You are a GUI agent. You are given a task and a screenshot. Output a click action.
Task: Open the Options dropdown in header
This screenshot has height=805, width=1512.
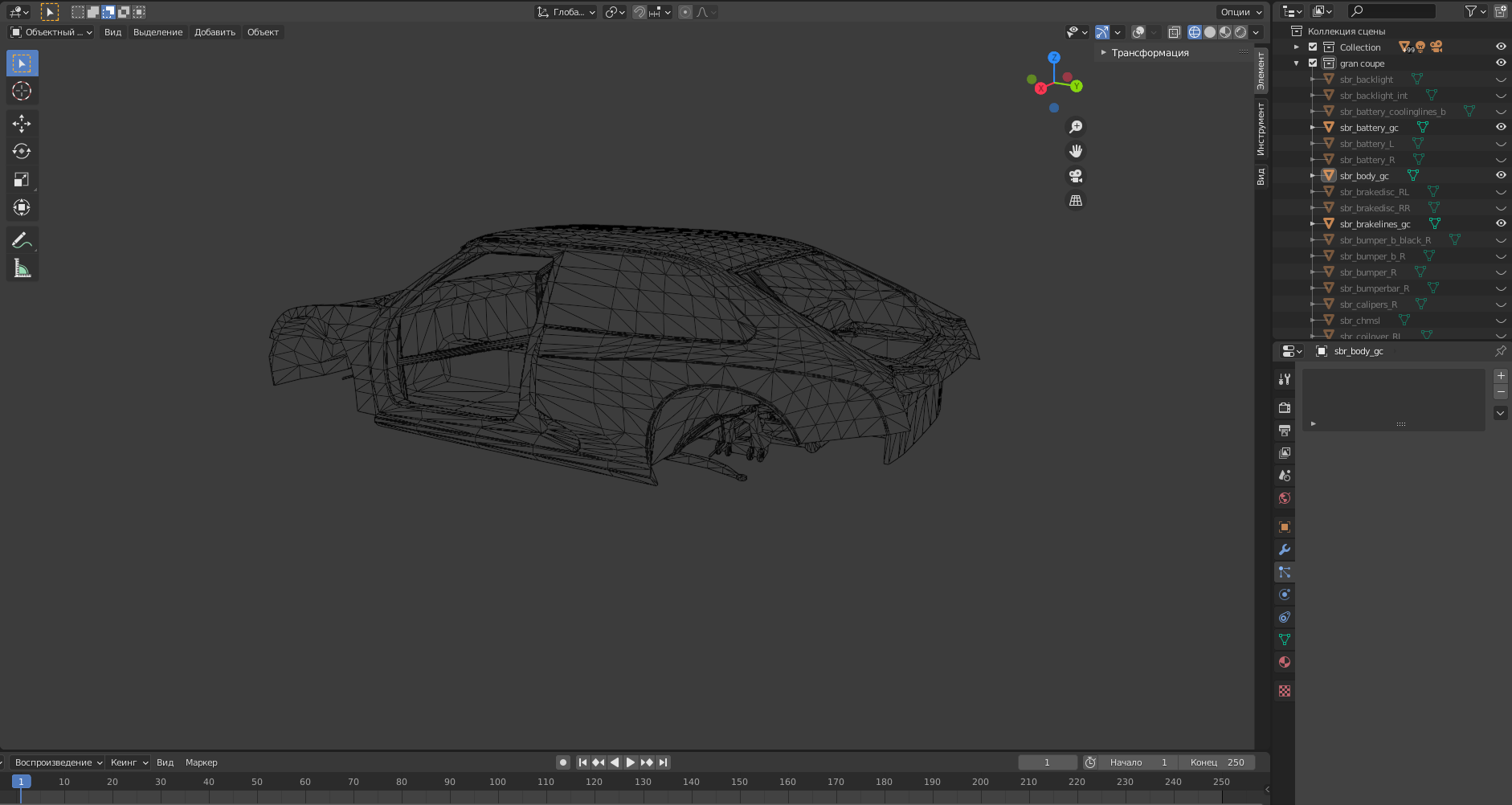point(1240,12)
